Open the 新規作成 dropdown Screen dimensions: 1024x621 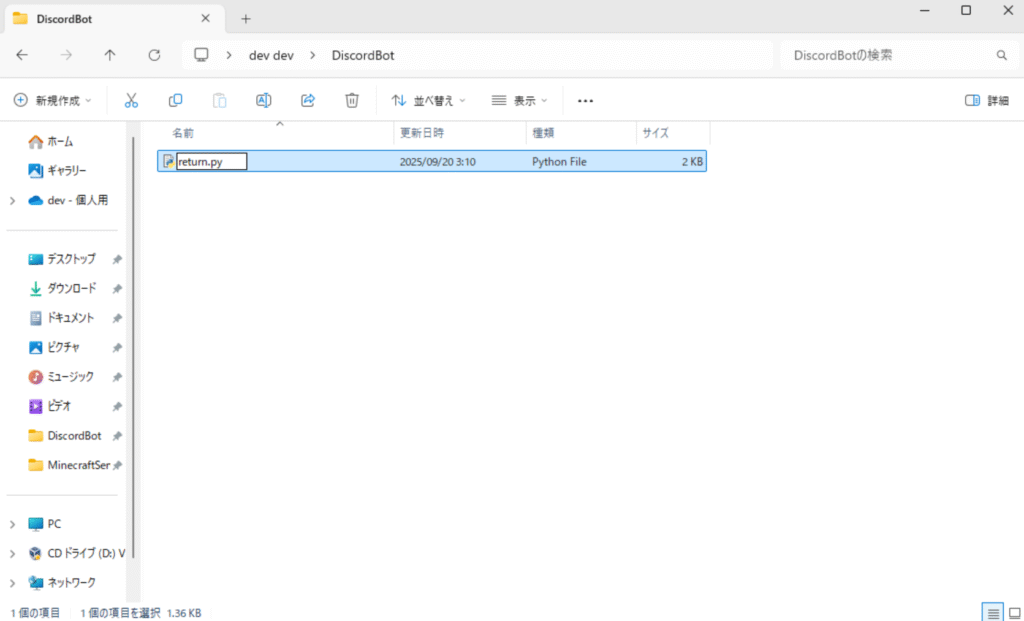[x=52, y=100]
